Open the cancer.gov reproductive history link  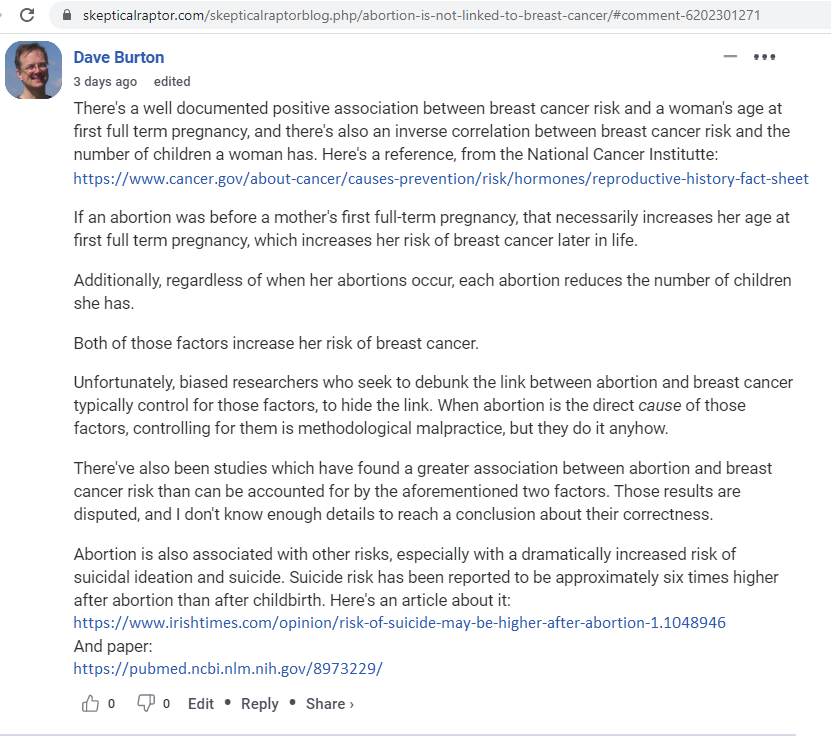click(441, 179)
